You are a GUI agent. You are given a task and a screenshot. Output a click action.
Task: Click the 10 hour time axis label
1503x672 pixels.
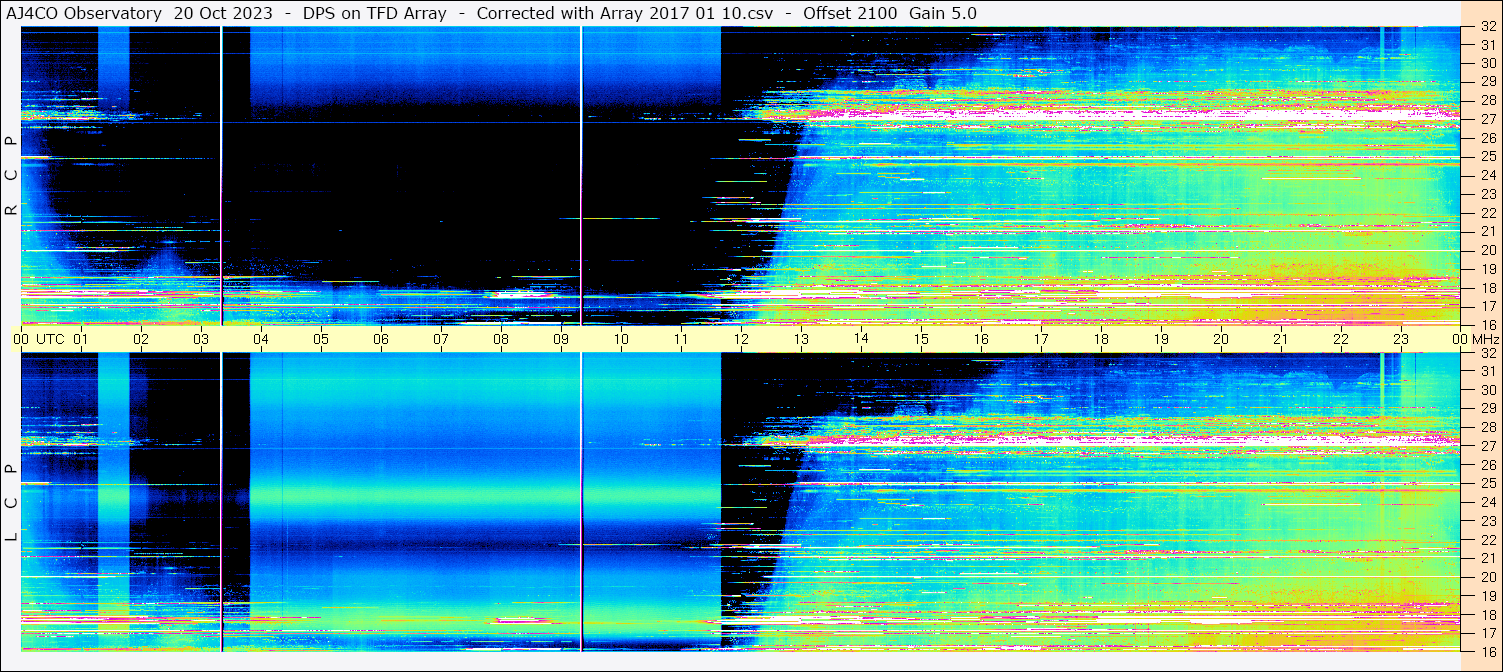coord(621,339)
